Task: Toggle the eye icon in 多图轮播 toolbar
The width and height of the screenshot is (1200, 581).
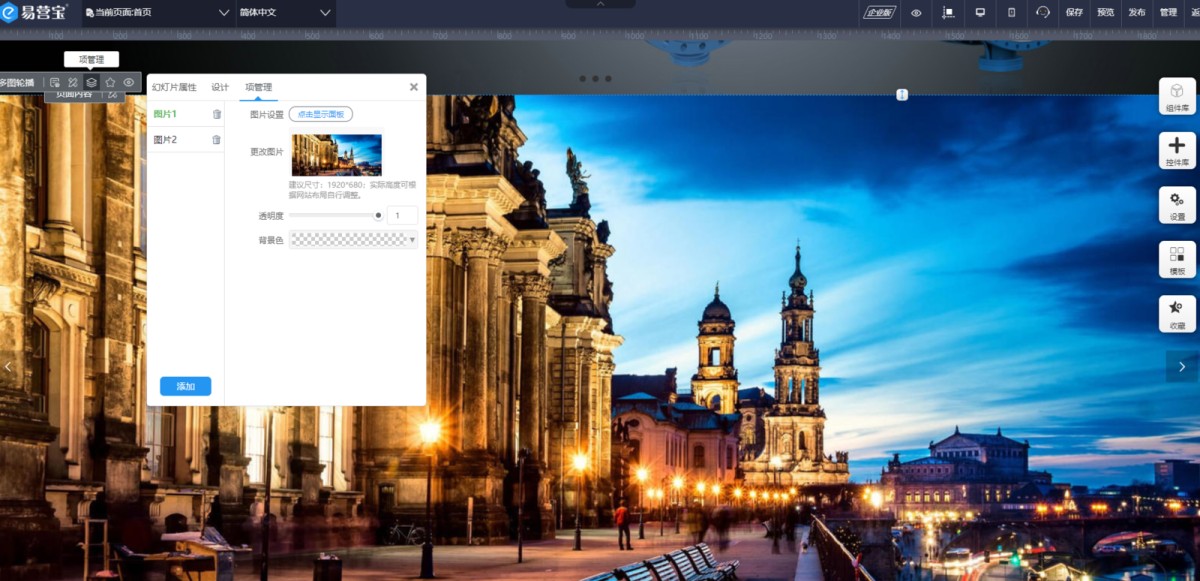Action: click(129, 82)
